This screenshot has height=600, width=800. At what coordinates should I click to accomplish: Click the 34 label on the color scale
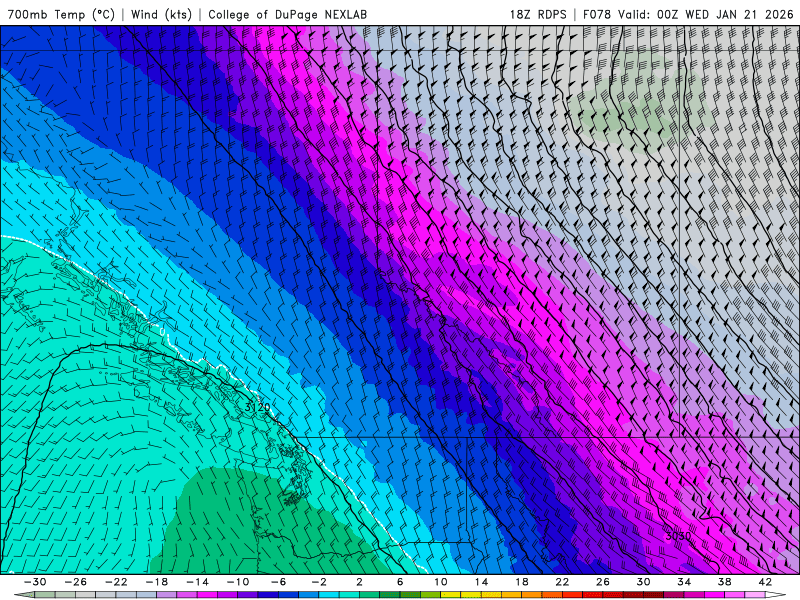click(684, 582)
